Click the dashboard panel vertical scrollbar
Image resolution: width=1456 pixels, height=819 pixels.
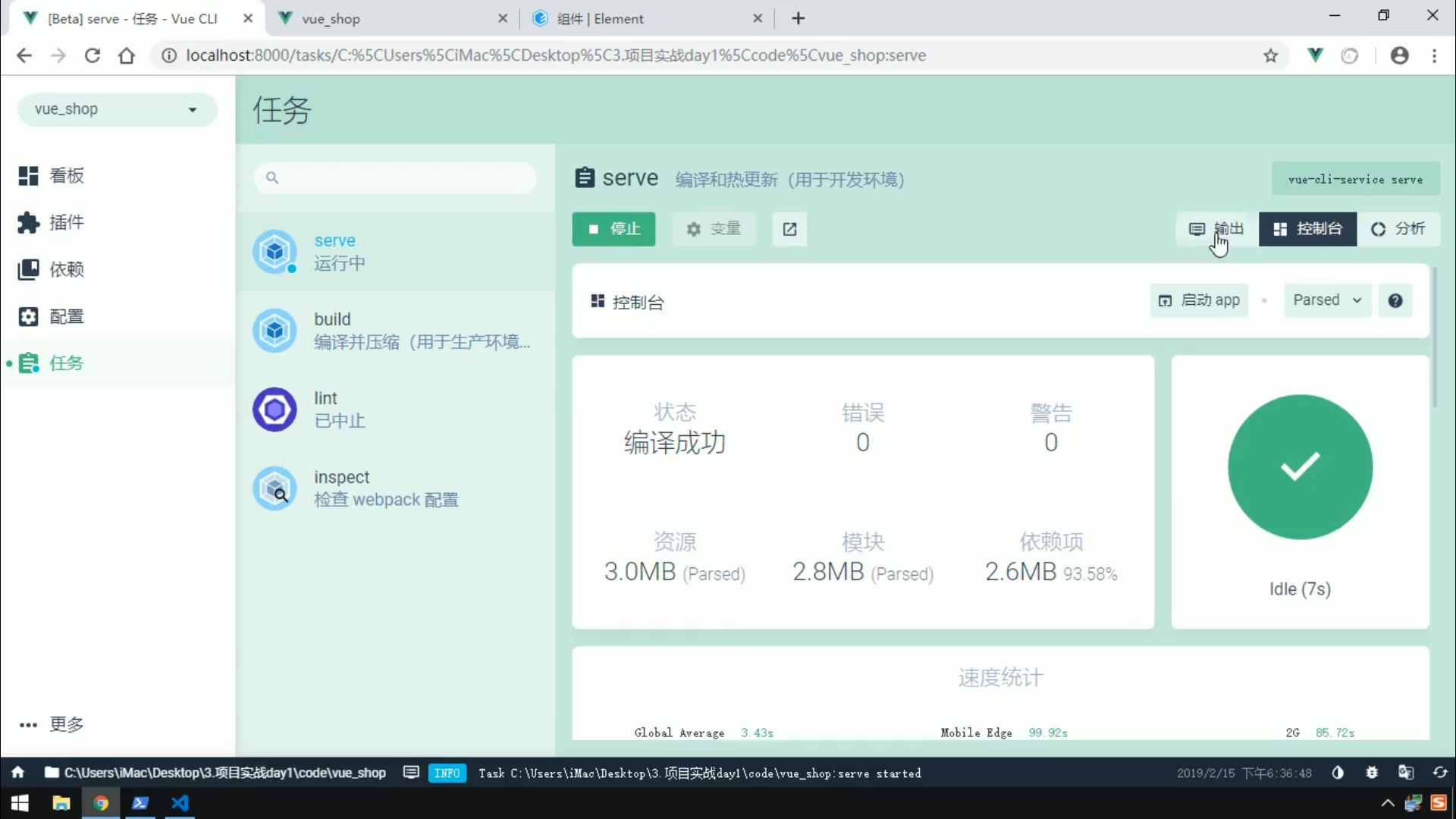coord(1434,337)
